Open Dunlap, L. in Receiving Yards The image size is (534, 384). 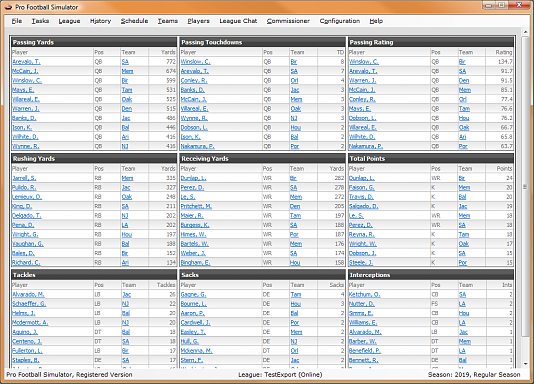coord(193,178)
